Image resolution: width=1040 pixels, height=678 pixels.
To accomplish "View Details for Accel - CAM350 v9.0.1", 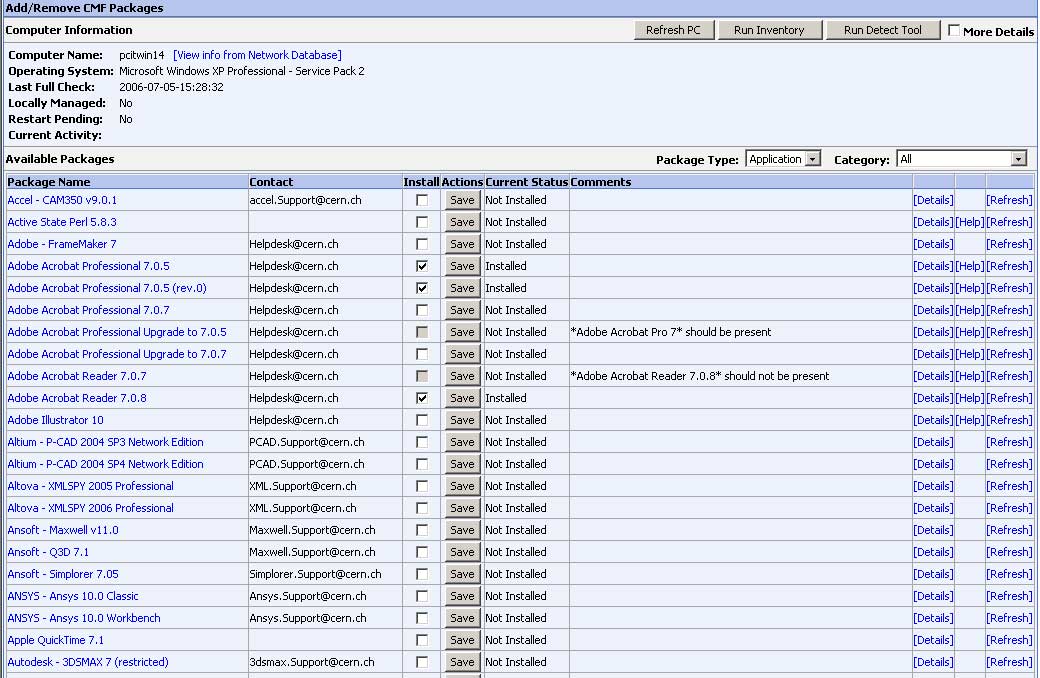I will pos(933,200).
